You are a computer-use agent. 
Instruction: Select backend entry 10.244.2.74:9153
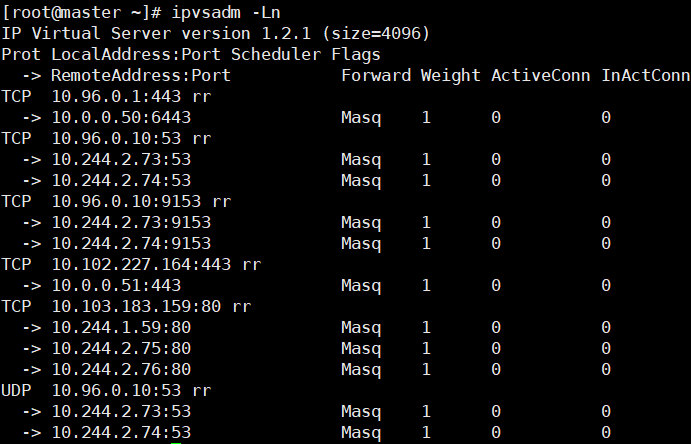pyautogui.click(x=131, y=243)
